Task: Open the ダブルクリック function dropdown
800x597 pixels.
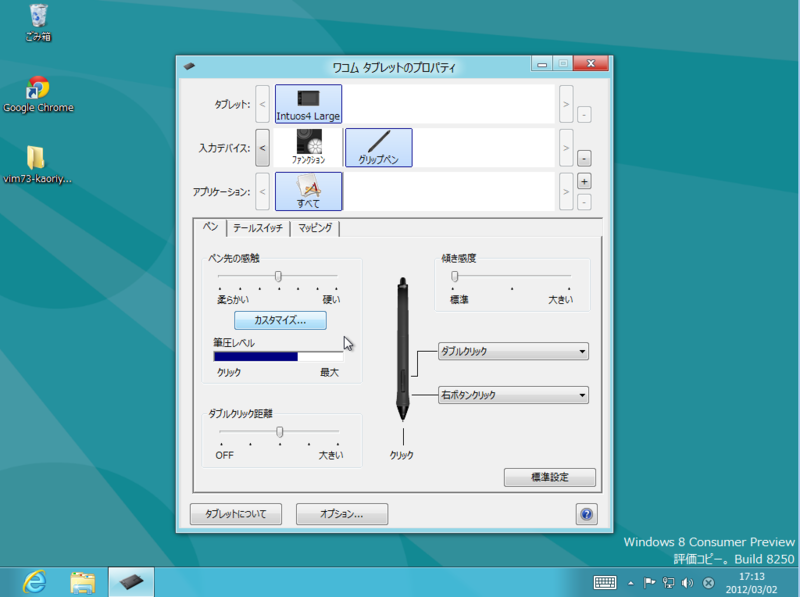Action: click(x=512, y=351)
